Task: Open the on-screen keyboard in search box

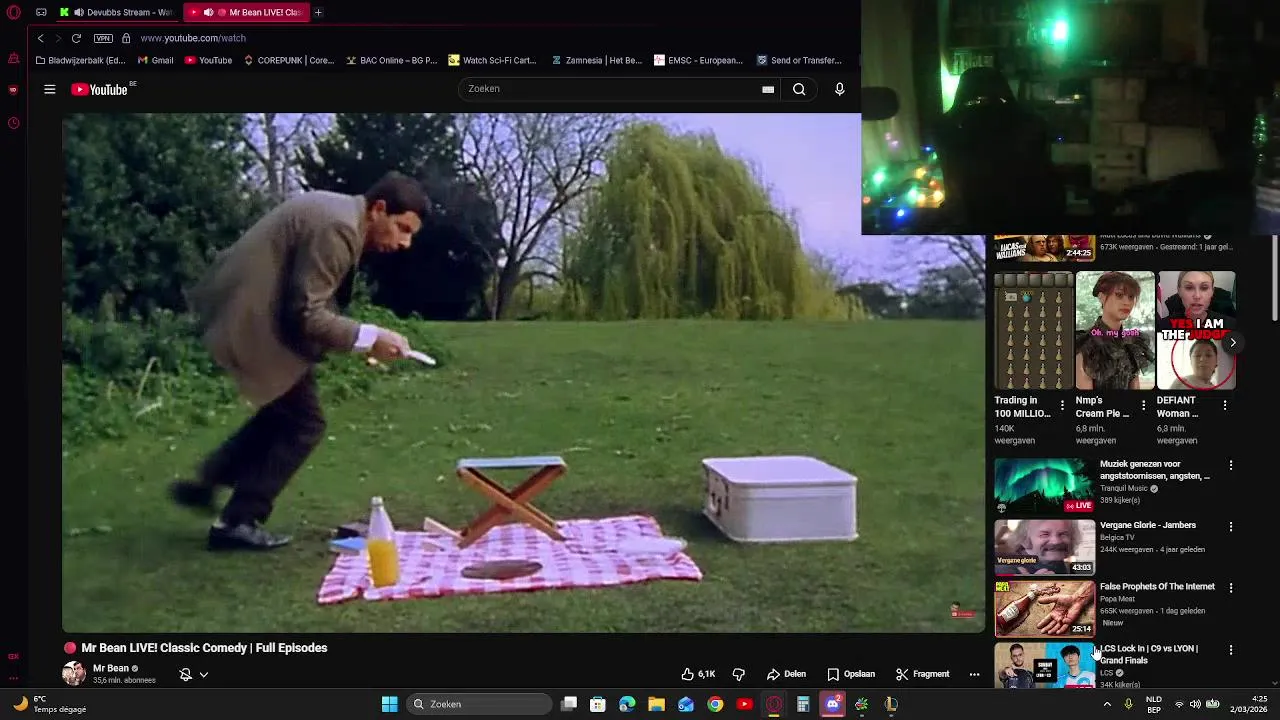Action: pyautogui.click(x=768, y=89)
